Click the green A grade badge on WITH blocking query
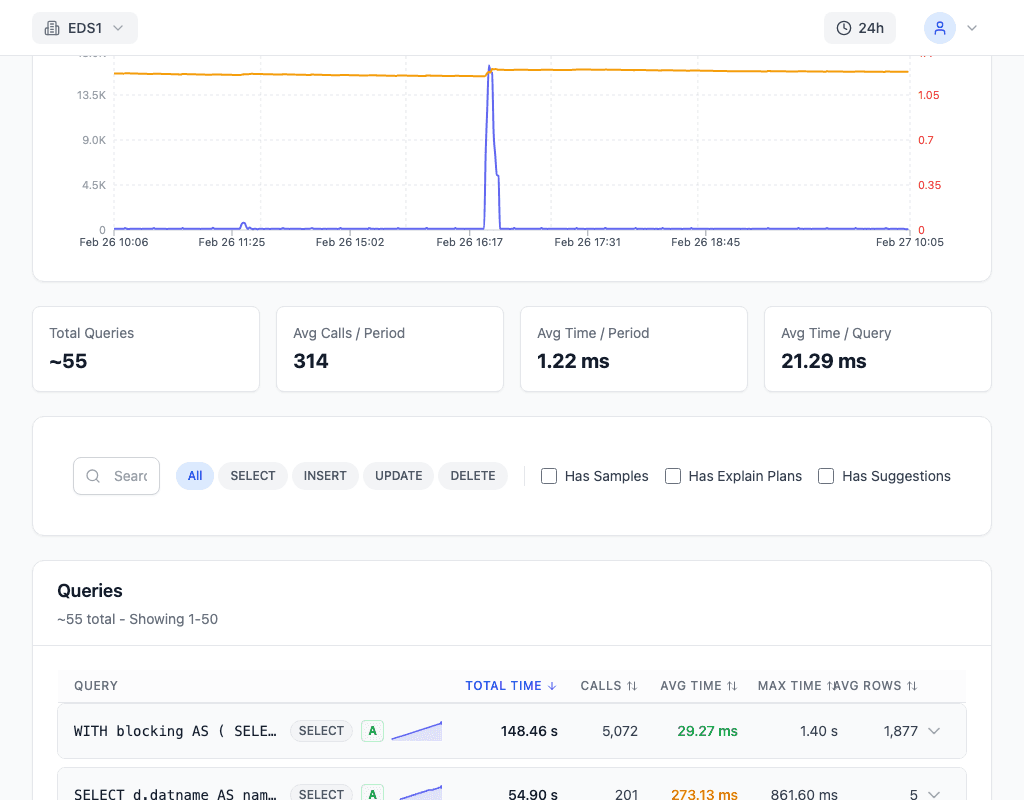 click(x=372, y=731)
